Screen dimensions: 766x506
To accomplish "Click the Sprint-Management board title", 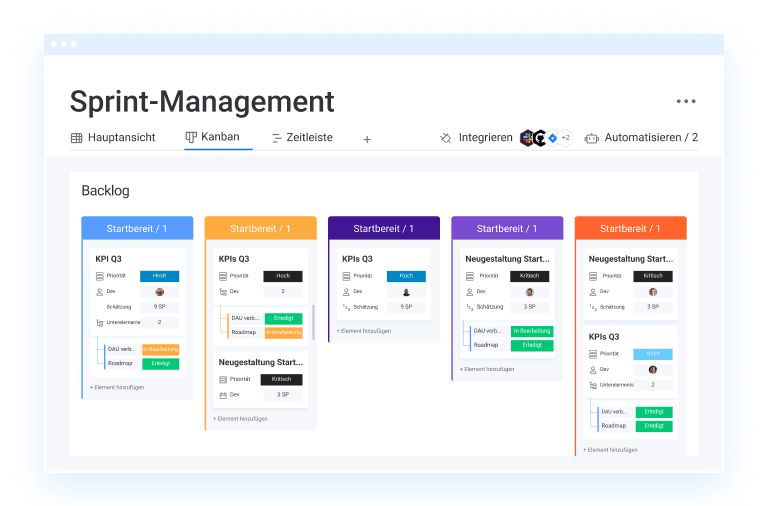I will (202, 102).
